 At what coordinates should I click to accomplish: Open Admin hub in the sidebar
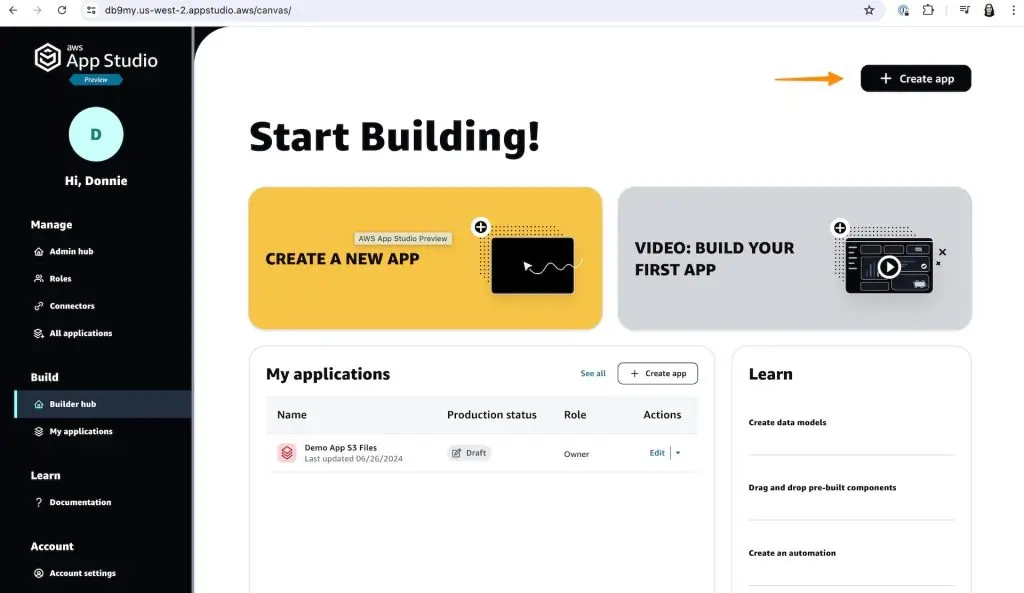(71, 252)
